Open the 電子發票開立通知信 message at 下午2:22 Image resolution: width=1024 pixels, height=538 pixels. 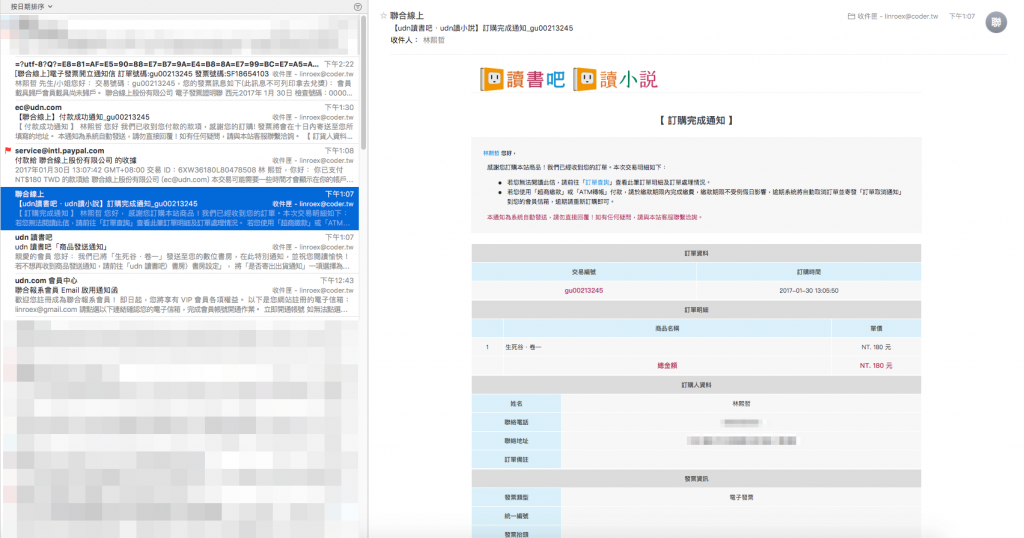click(180, 79)
